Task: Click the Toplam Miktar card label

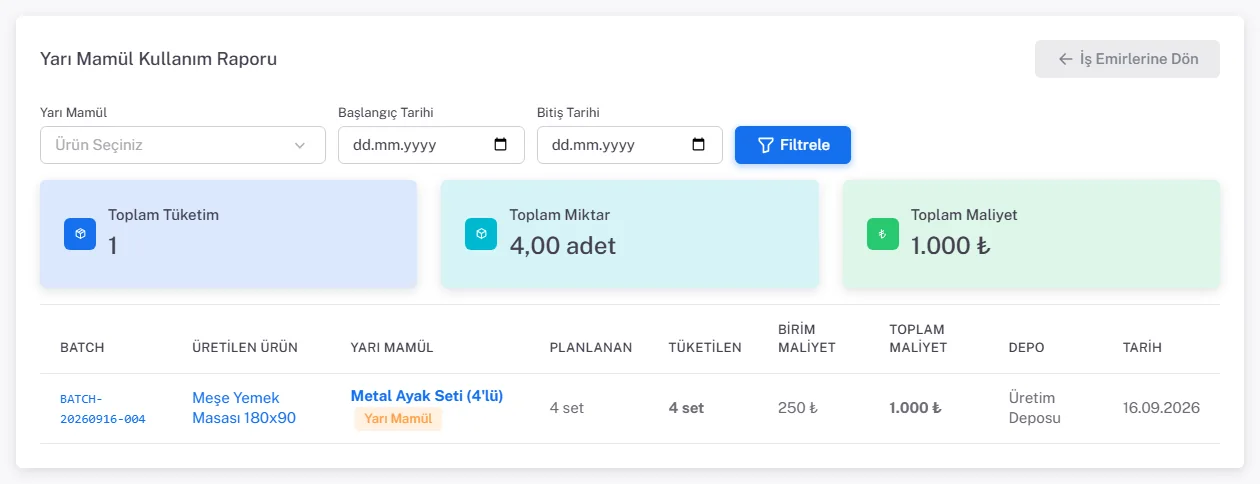Action: (x=559, y=214)
